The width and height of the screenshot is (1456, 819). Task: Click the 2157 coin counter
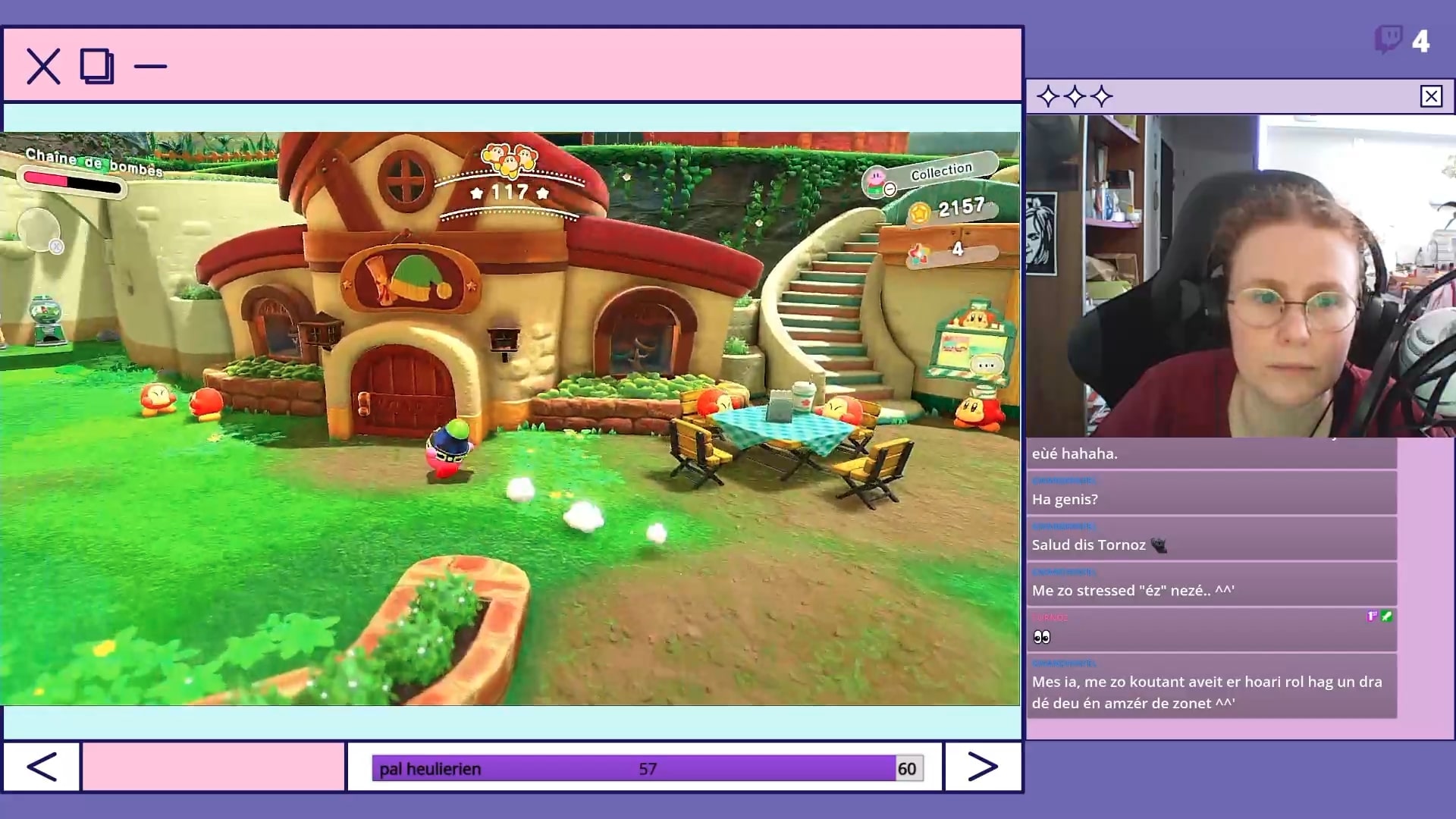[x=961, y=207]
